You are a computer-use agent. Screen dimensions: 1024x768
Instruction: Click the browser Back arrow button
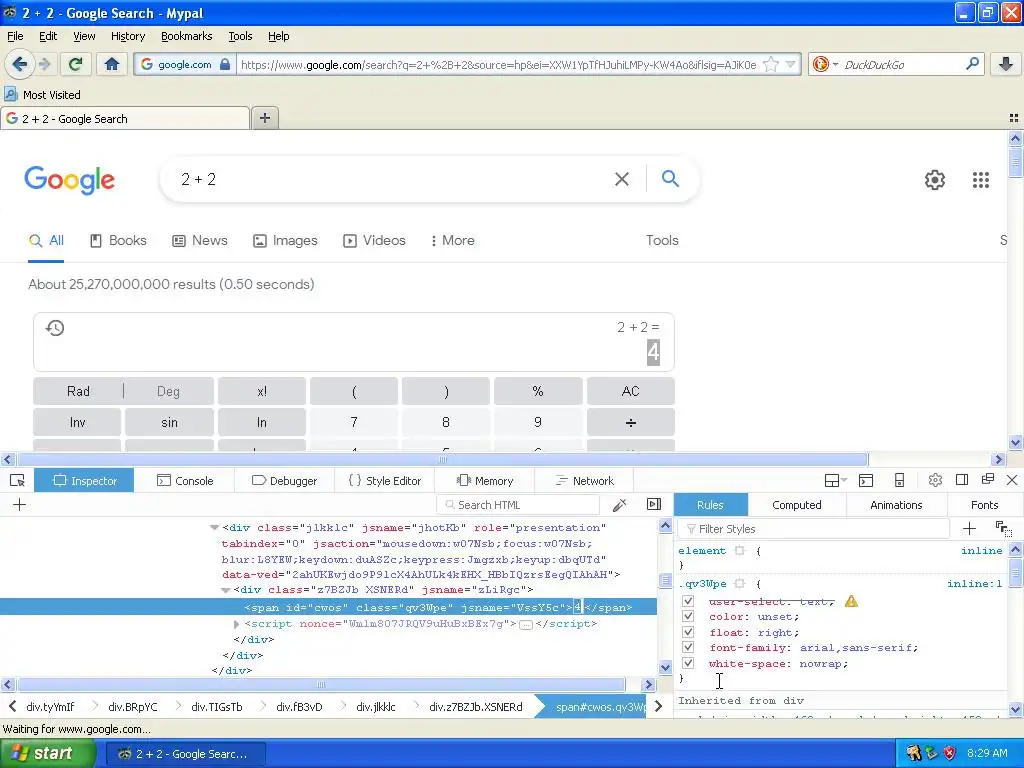20,64
